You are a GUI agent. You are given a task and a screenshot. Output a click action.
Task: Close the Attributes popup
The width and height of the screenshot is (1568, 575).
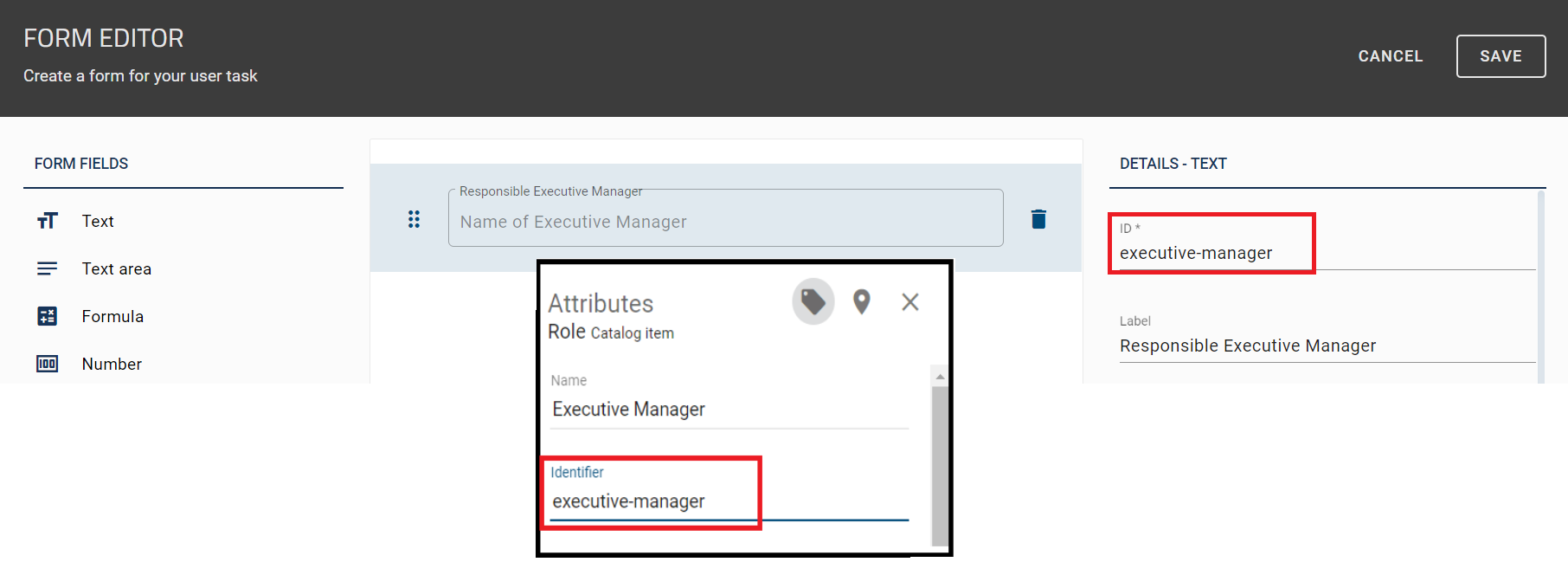(909, 301)
